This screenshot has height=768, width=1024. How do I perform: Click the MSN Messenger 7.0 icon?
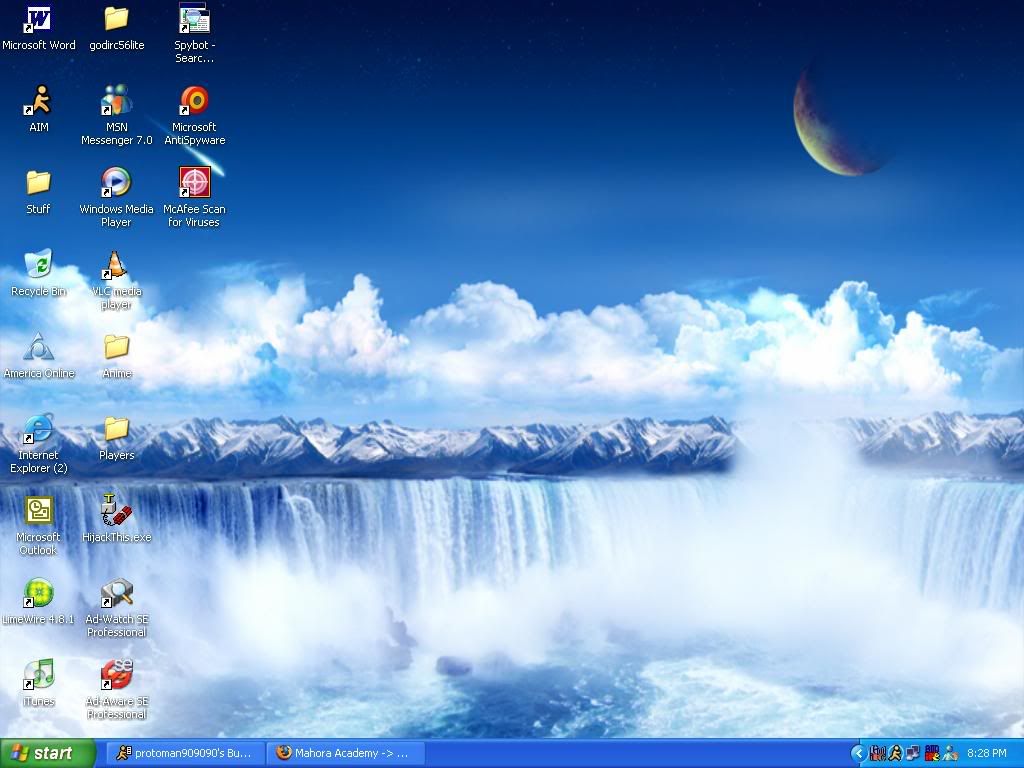(x=116, y=101)
